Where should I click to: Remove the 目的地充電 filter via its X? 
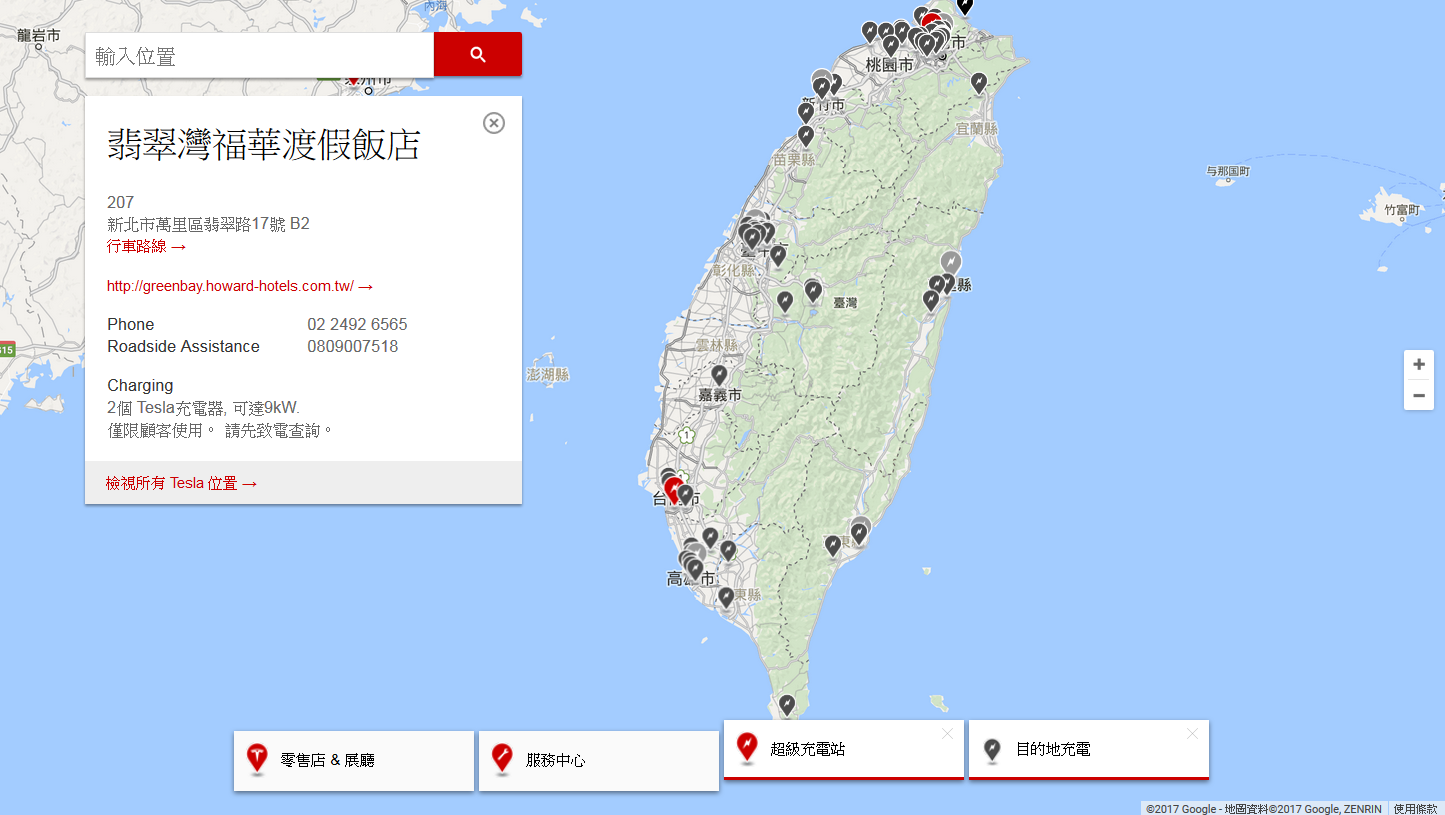point(1192,733)
